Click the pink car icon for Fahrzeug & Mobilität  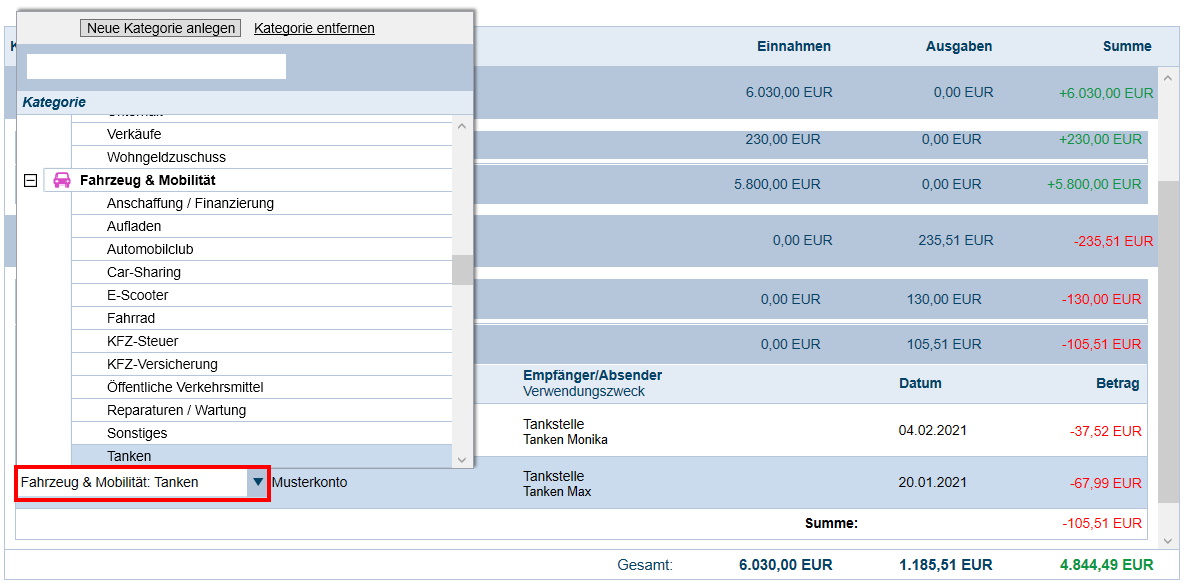[x=62, y=180]
